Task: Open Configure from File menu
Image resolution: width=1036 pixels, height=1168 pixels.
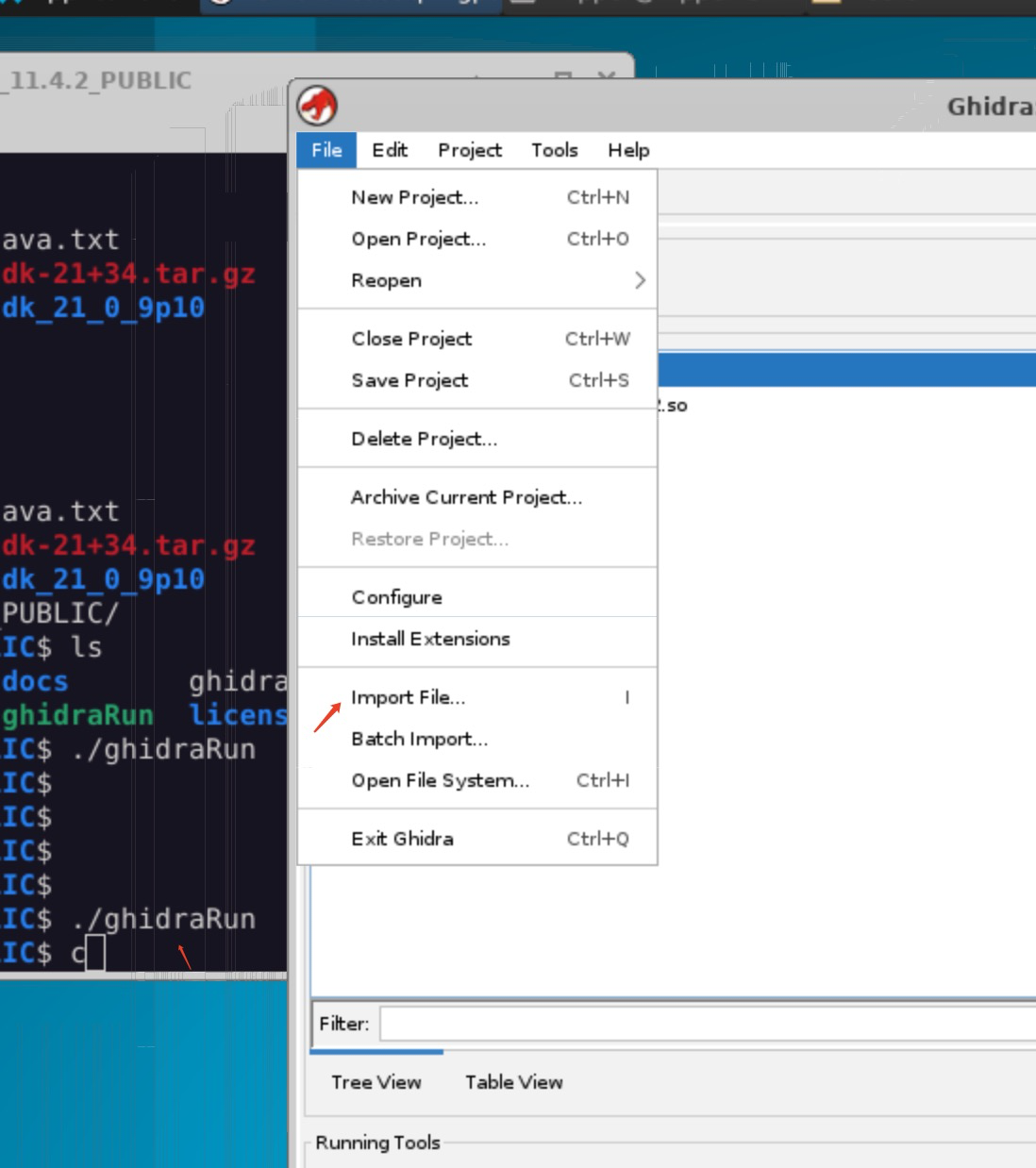Action: click(x=477, y=597)
